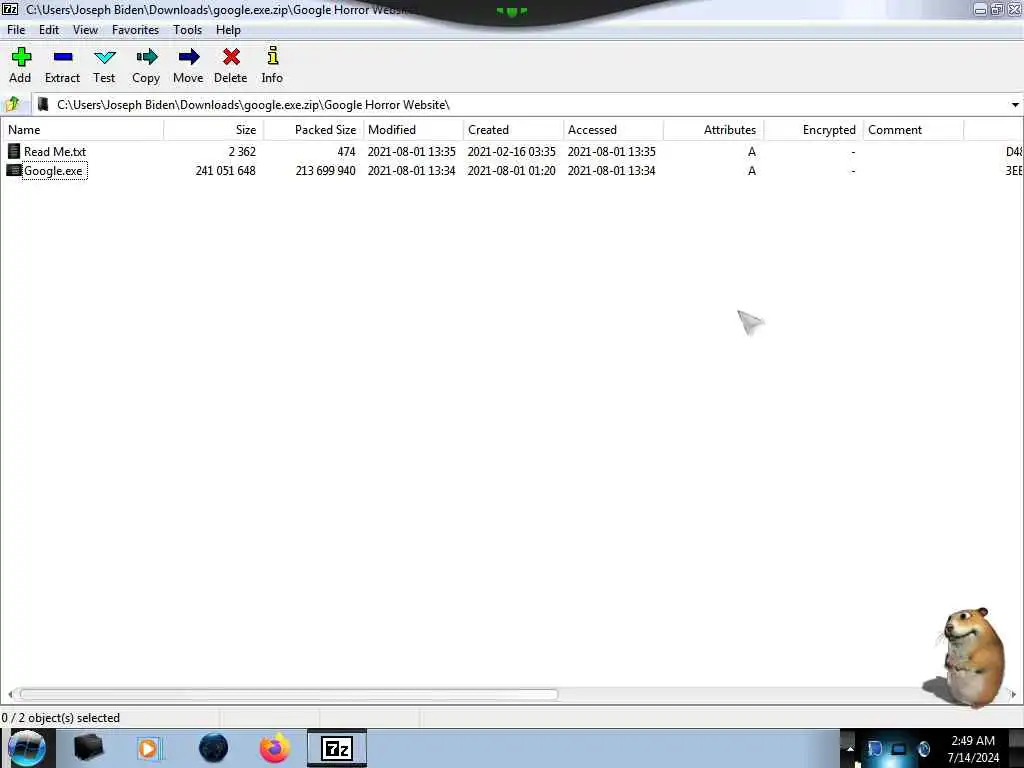This screenshot has height=768, width=1024.
Task: Open the Favorites menu
Action: [x=135, y=30]
